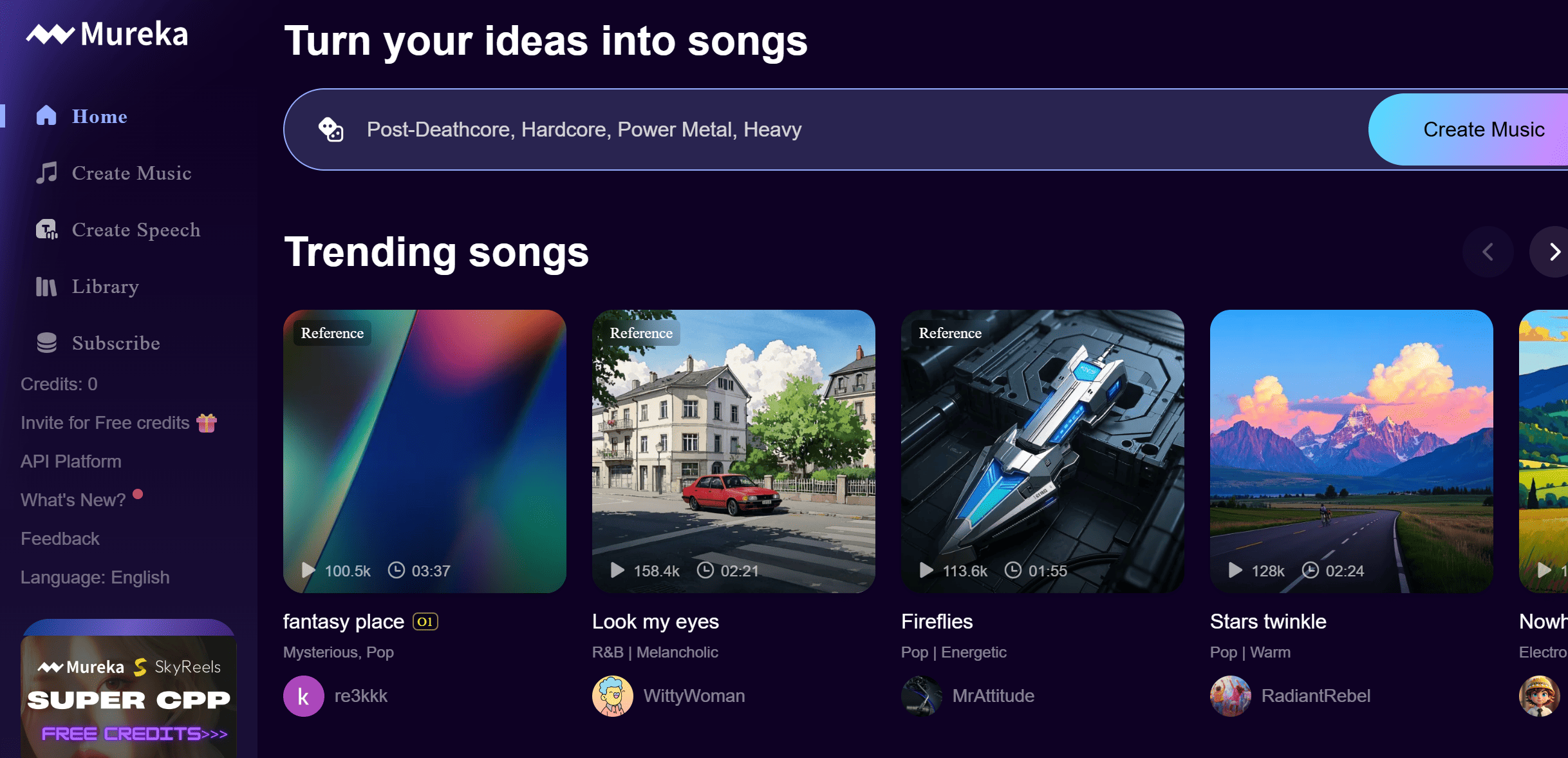Play the Stars twinkle track

click(x=1235, y=570)
